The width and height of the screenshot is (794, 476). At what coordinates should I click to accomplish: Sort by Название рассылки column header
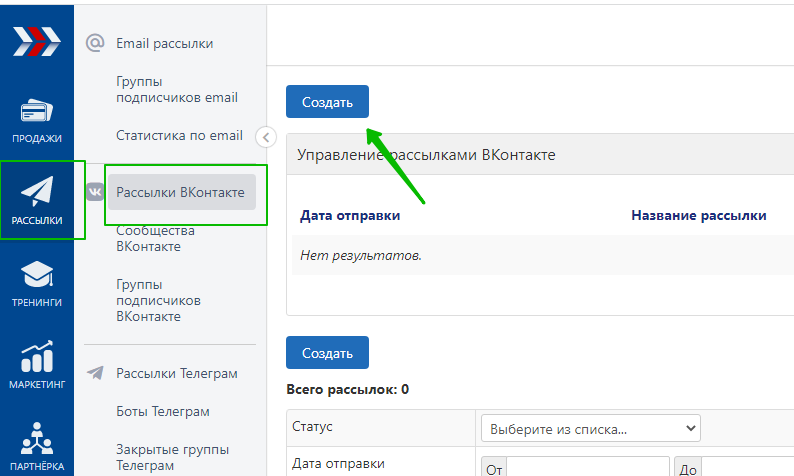pos(698,215)
